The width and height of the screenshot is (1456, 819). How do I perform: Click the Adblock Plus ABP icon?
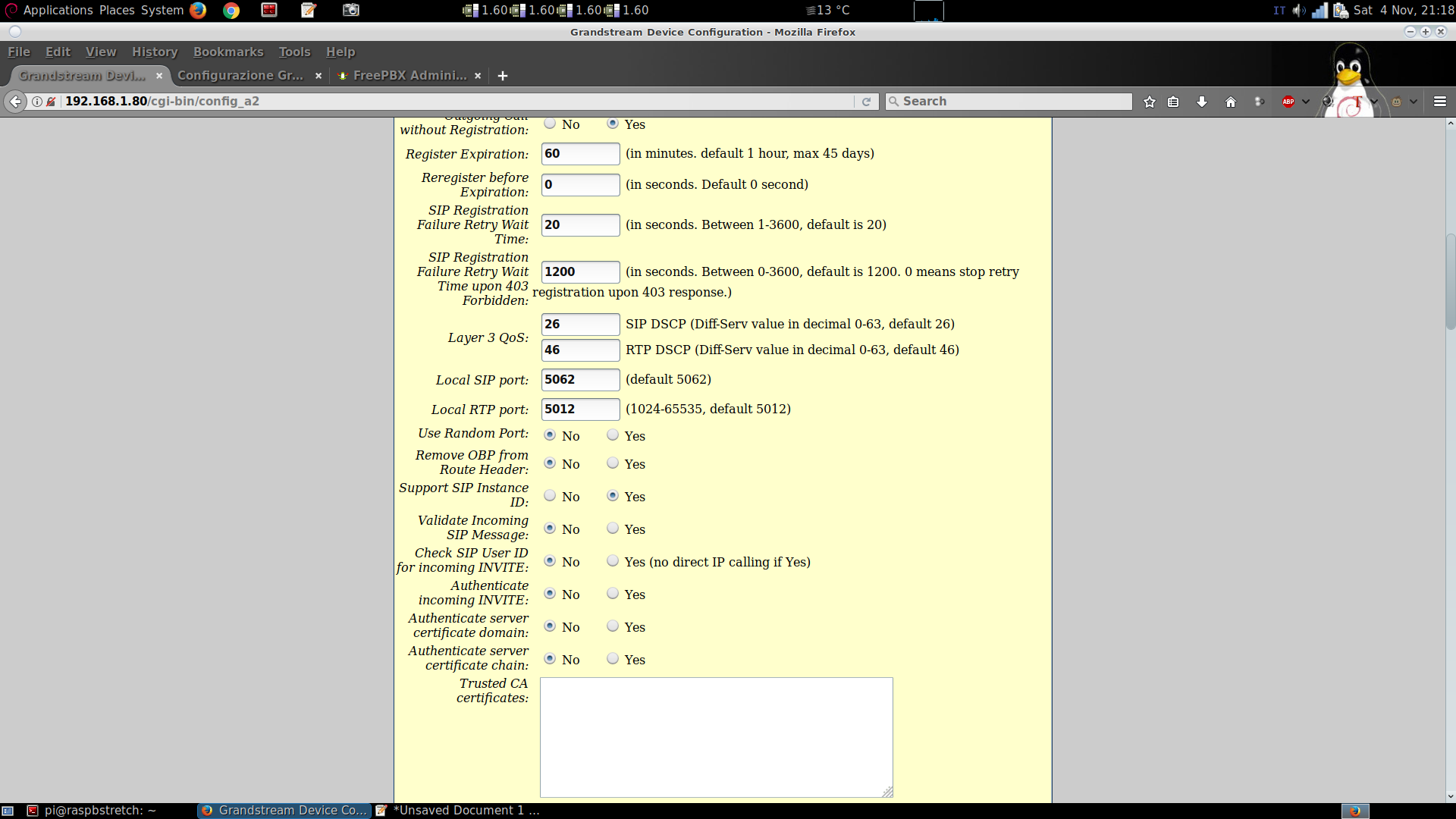(x=1288, y=102)
